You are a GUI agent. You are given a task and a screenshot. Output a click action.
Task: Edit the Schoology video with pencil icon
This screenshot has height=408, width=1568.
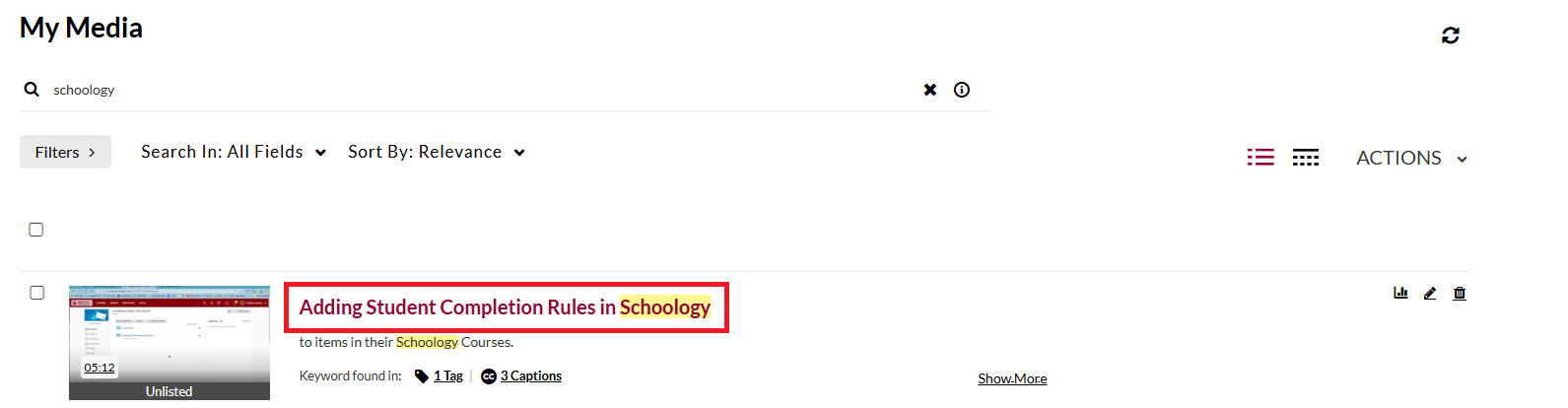pos(1430,293)
